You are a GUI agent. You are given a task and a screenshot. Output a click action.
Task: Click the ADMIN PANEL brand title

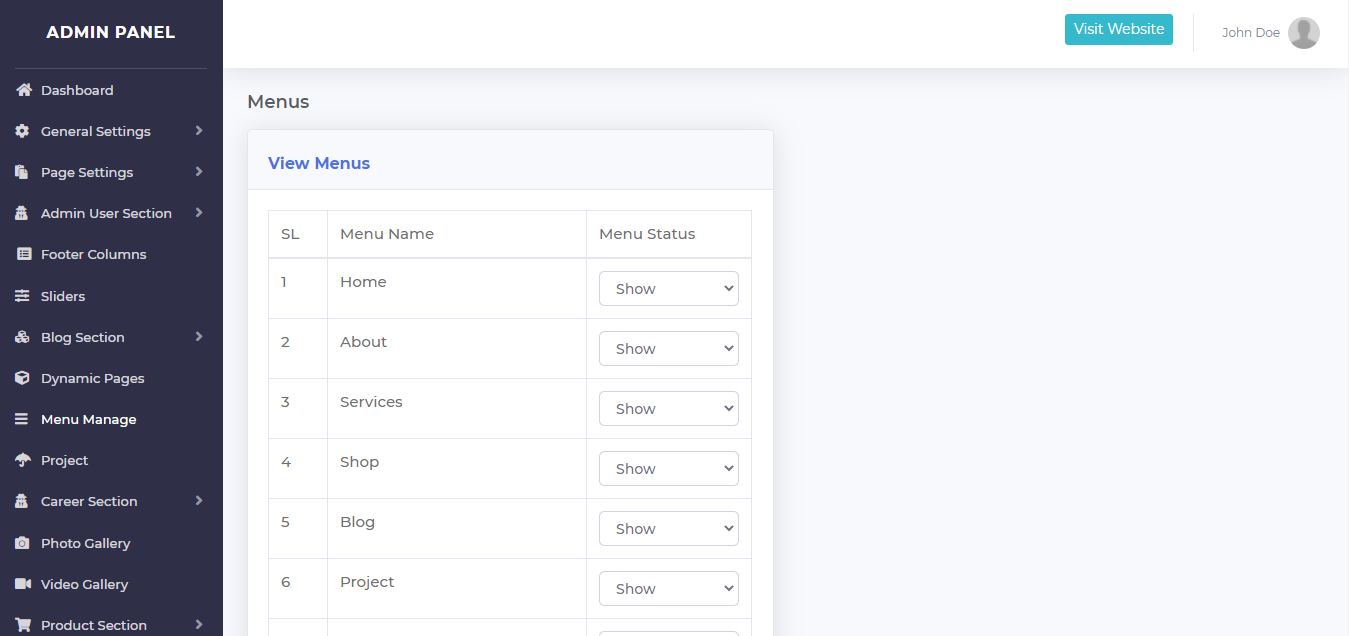[110, 32]
